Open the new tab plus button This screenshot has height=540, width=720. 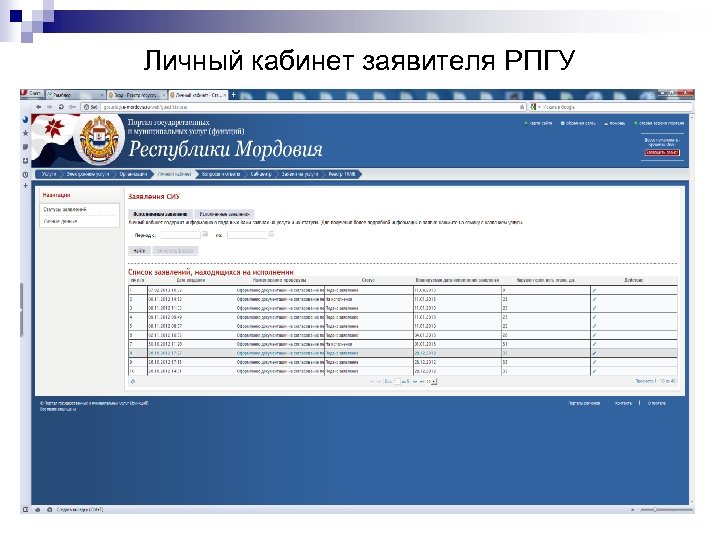(233, 95)
